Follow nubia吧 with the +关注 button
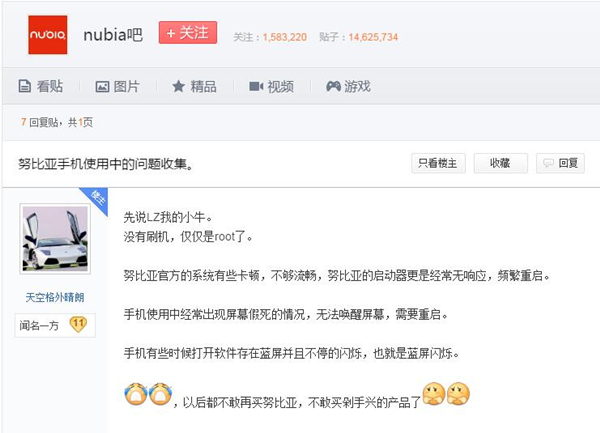This screenshot has height=433, width=600. (188, 33)
